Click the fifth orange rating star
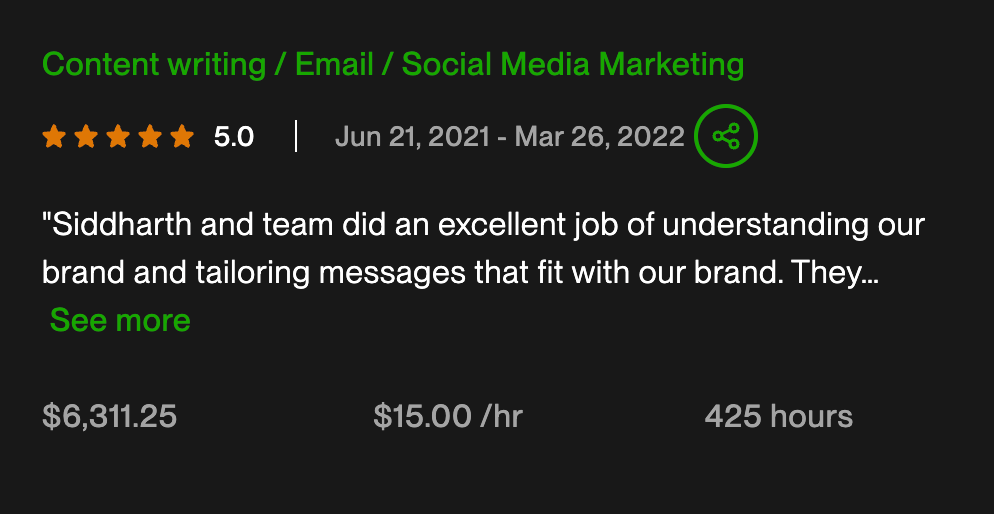Image resolution: width=994 pixels, height=514 pixels. coord(182,136)
